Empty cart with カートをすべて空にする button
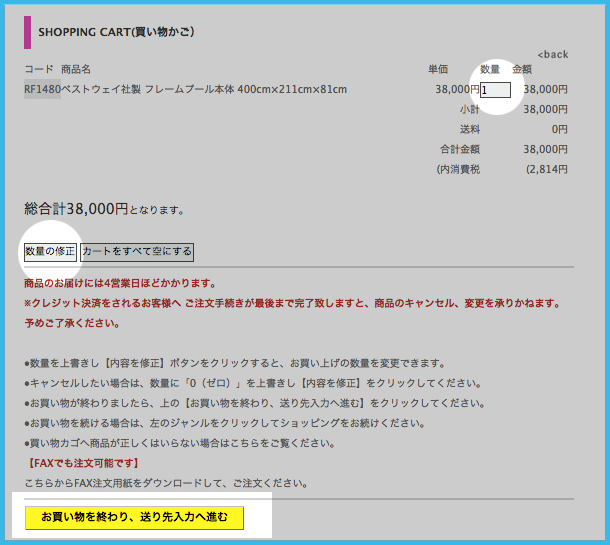Image resolution: width=610 pixels, height=545 pixels. click(x=137, y=252)
